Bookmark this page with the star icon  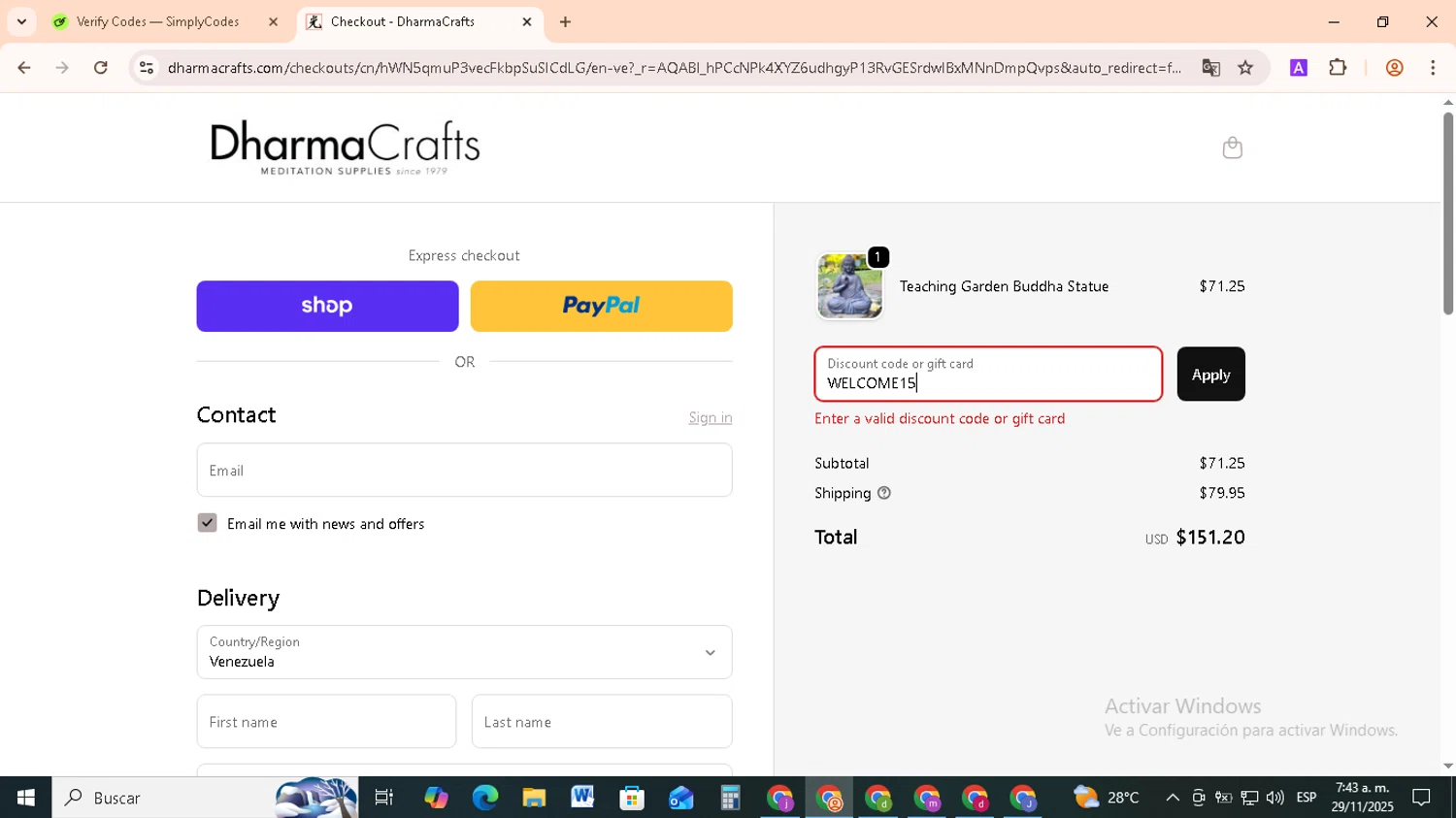point(1245,68)
